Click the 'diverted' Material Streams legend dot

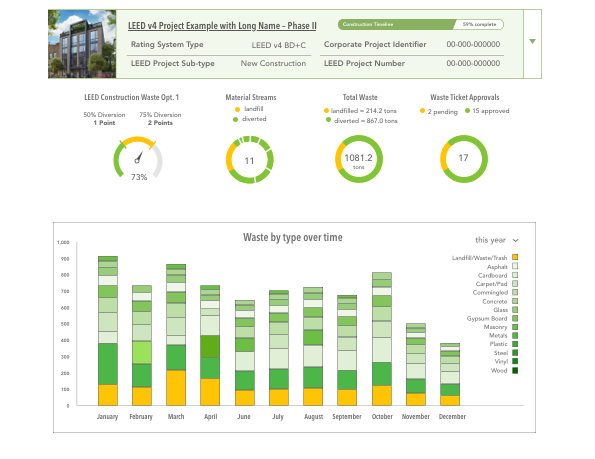(235, 119)
